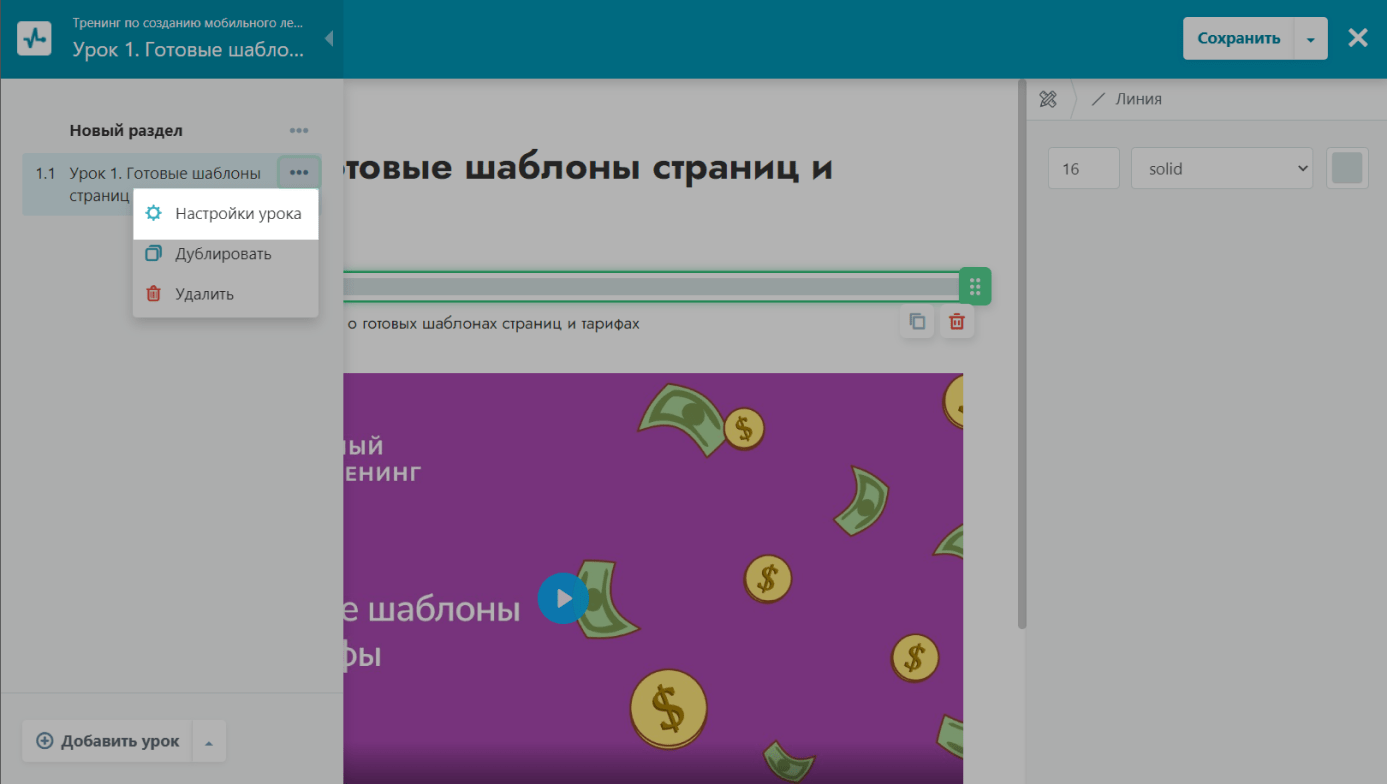Click the design tools icon in breadcrumb
Image resolution: width=1387 pixels, height=784 pixels.
point(1048,99)
